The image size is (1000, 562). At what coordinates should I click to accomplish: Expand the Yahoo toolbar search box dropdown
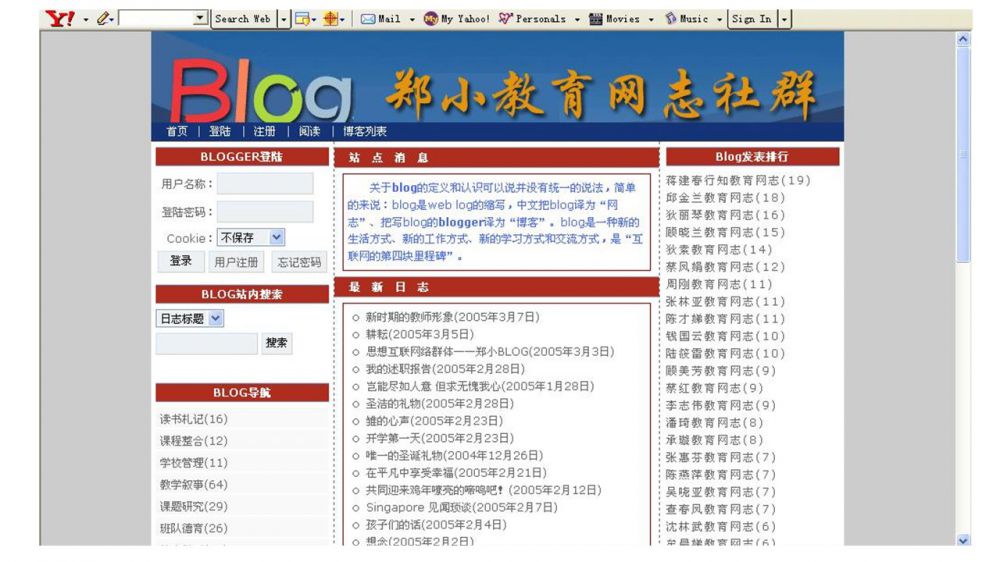200,19
